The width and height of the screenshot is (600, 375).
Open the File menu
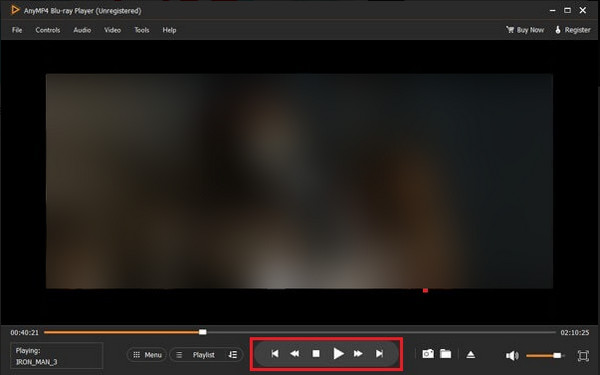point(17,30)
